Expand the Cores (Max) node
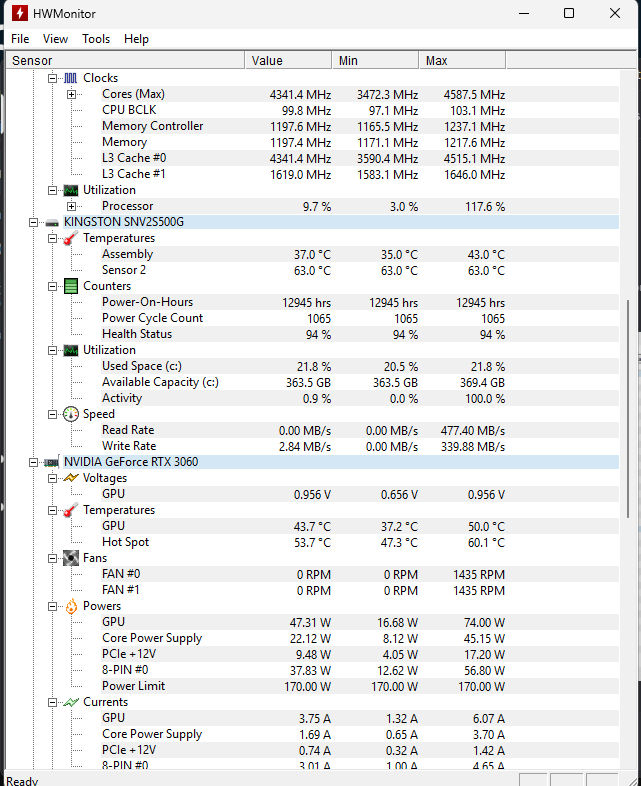This screenshot has height=786, width=641. [x=72, y=94]
